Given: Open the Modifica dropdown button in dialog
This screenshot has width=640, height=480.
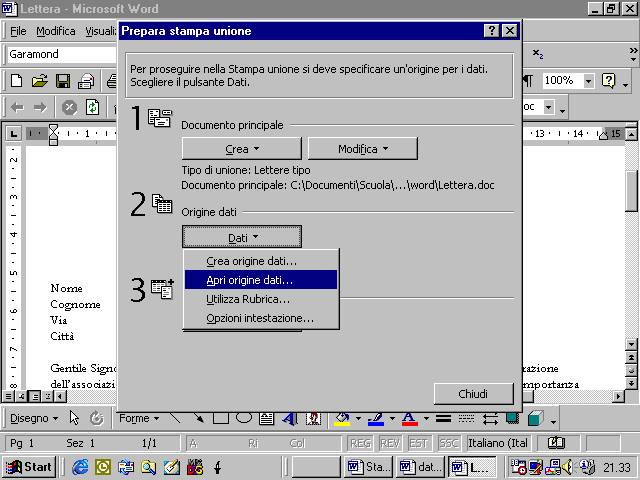Looking at the screenshot, I should point(362,149).
